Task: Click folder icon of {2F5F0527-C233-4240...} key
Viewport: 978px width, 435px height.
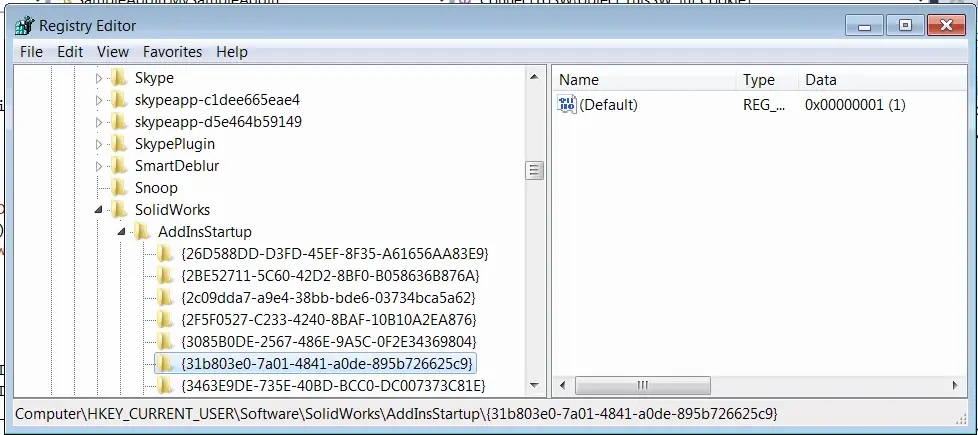Action: tap(165, 320)
